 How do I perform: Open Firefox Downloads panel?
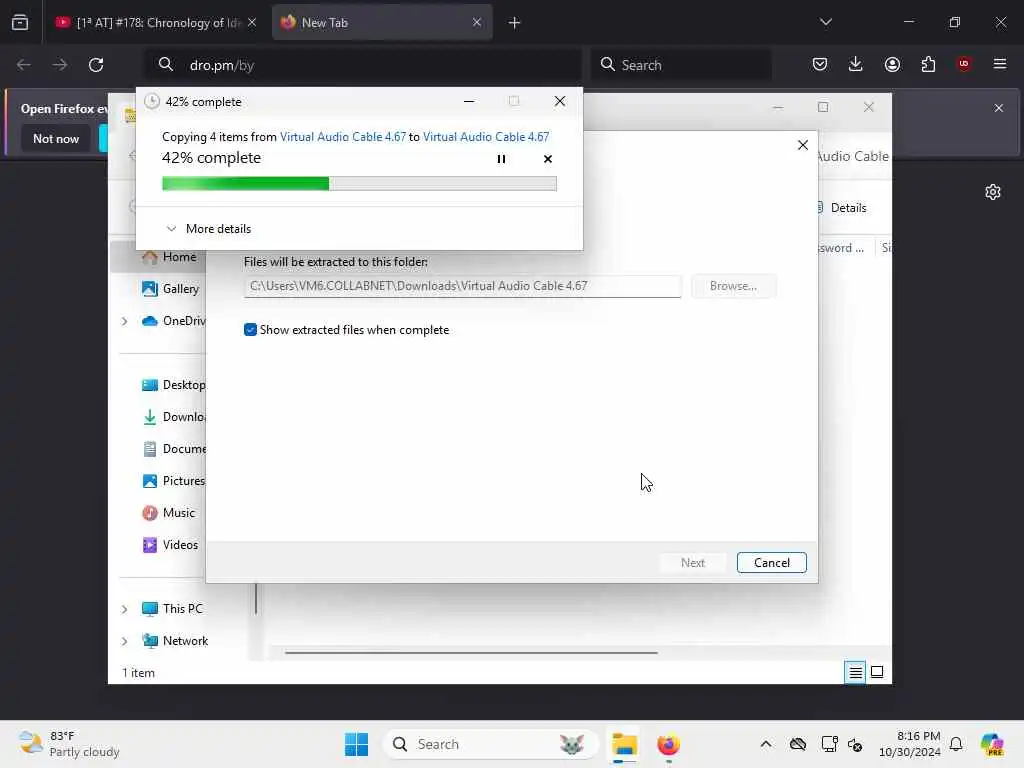coord(856,64)
